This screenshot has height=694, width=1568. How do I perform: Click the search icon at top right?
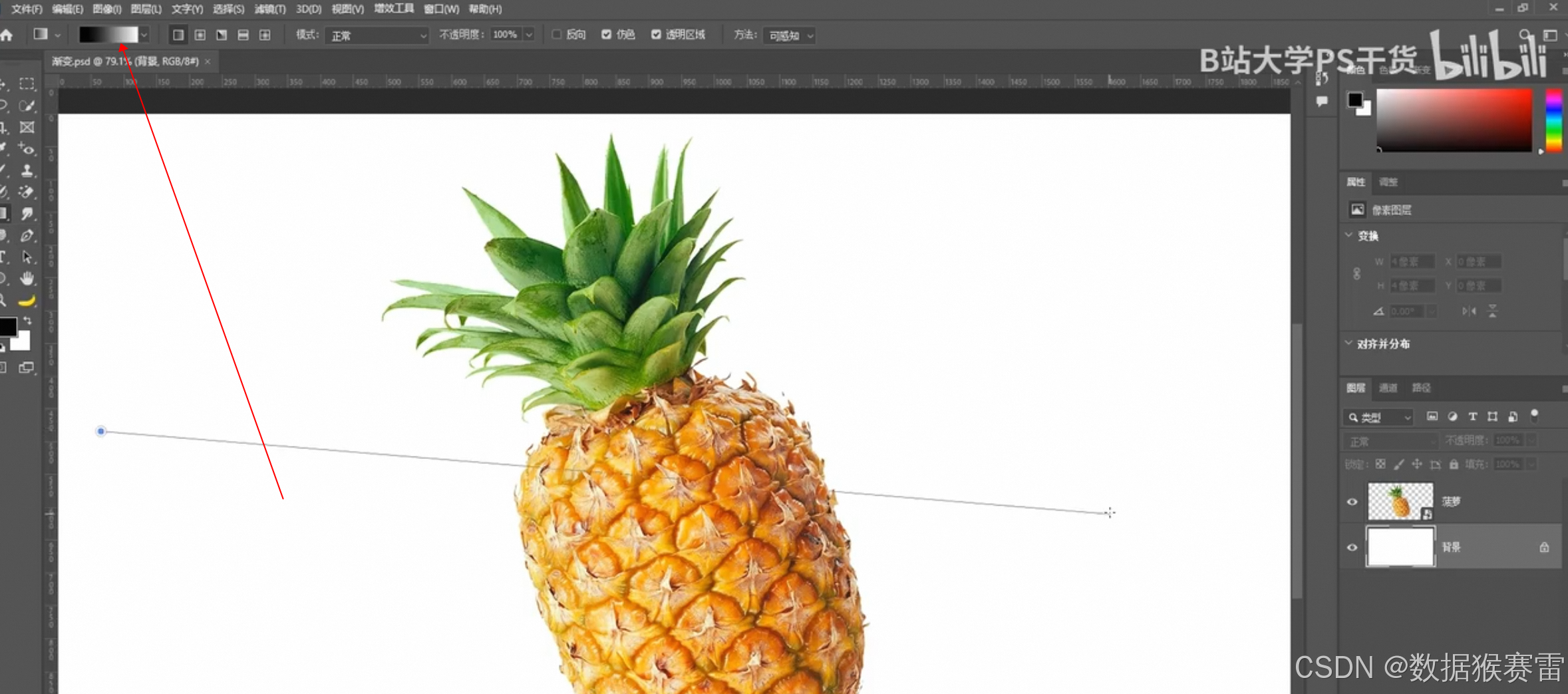pos(1524,34)
